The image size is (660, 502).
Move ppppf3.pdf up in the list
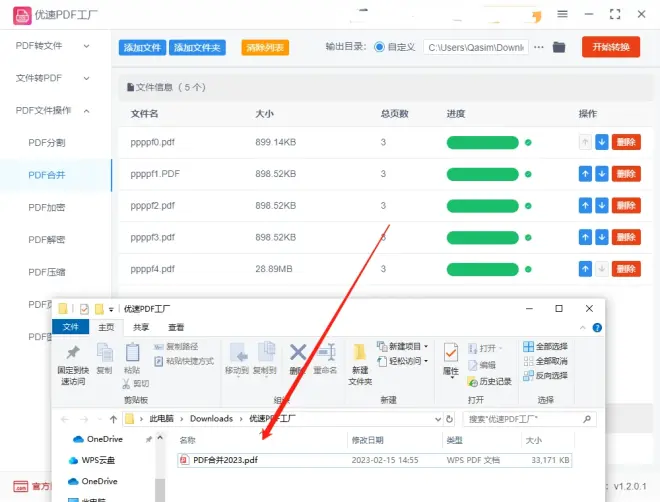tap(585, 237)
